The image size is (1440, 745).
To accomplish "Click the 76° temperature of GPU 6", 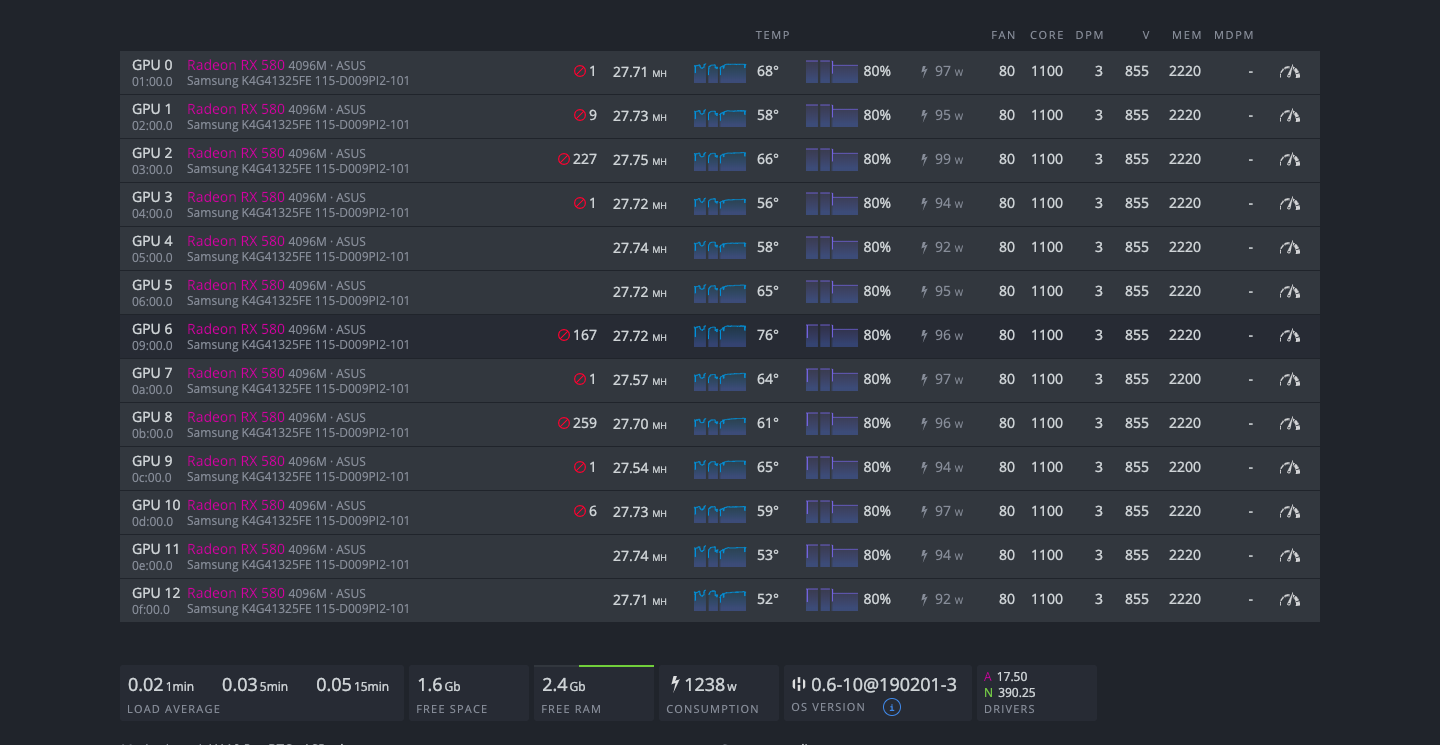I will pos(768,335).
